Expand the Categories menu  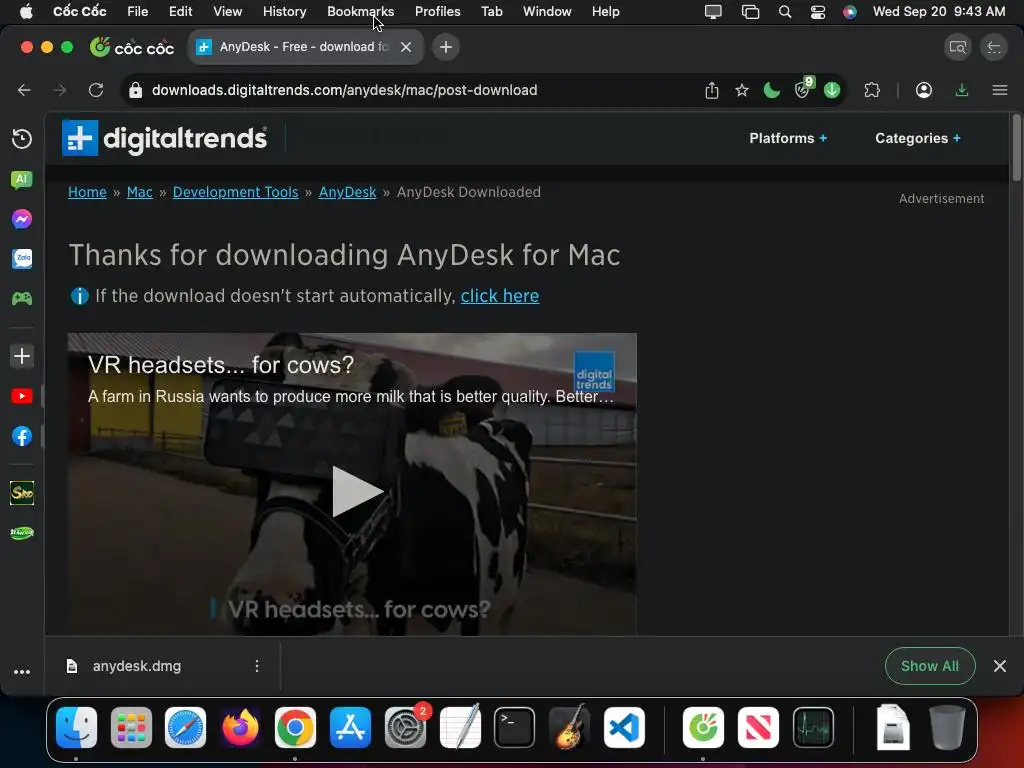coord(918,138)
